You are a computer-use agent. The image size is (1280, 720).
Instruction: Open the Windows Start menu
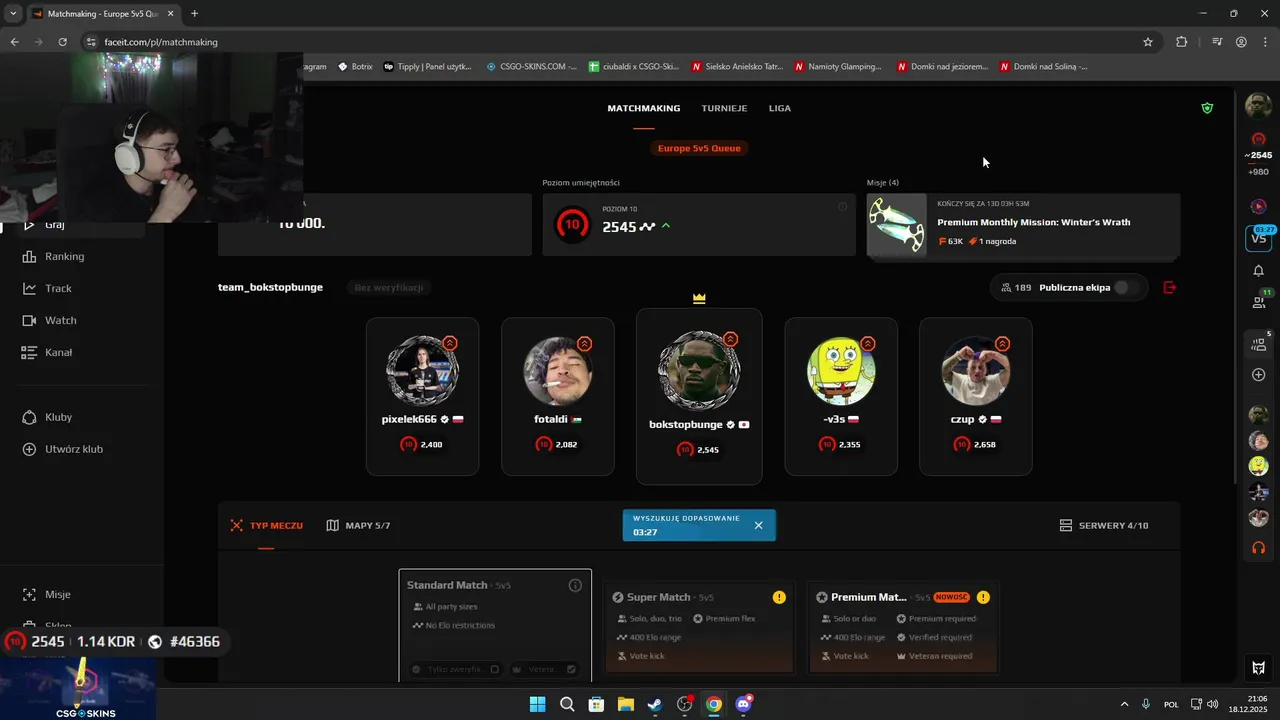[537, 704]
